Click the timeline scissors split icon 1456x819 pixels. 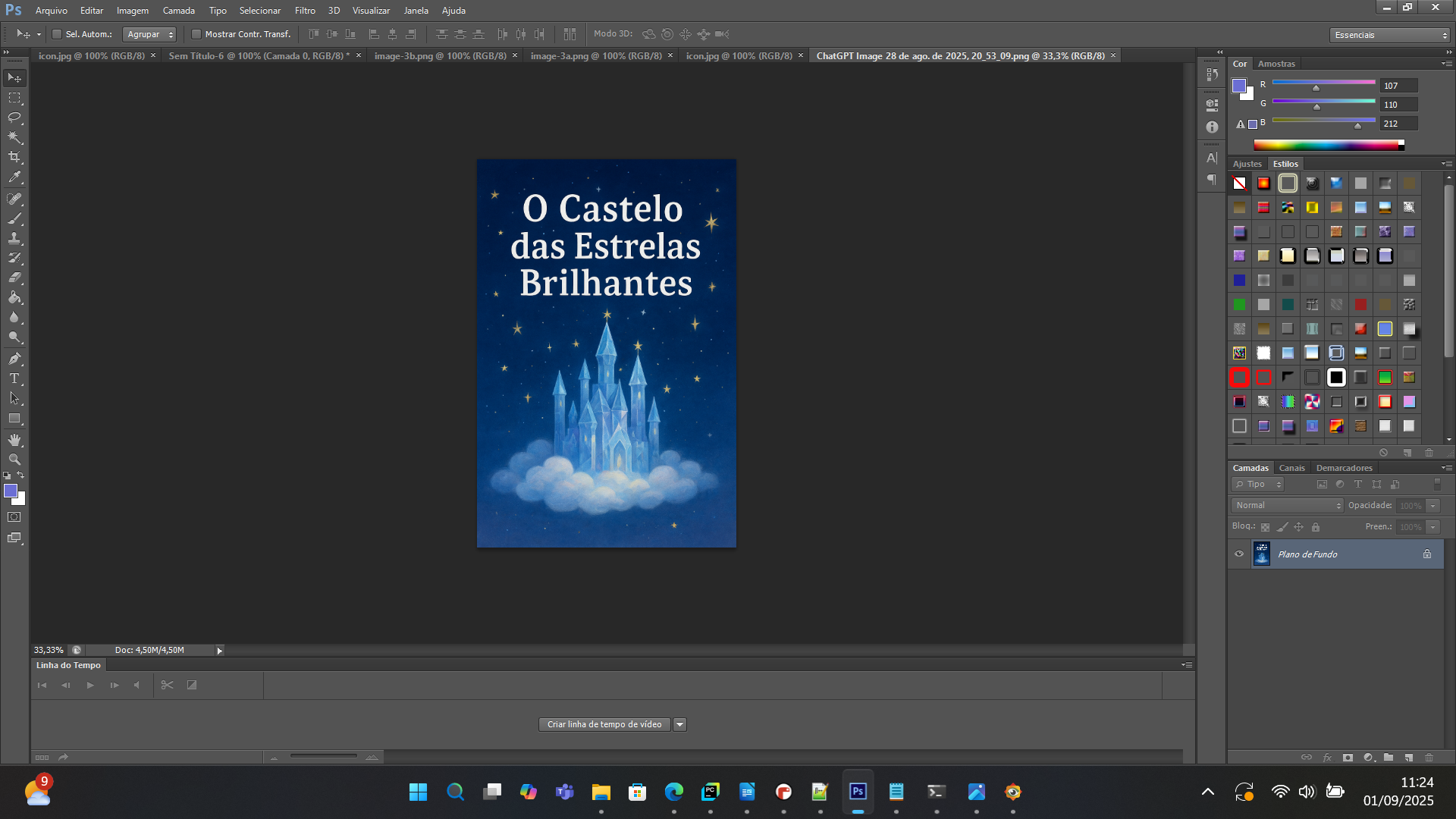167,685
